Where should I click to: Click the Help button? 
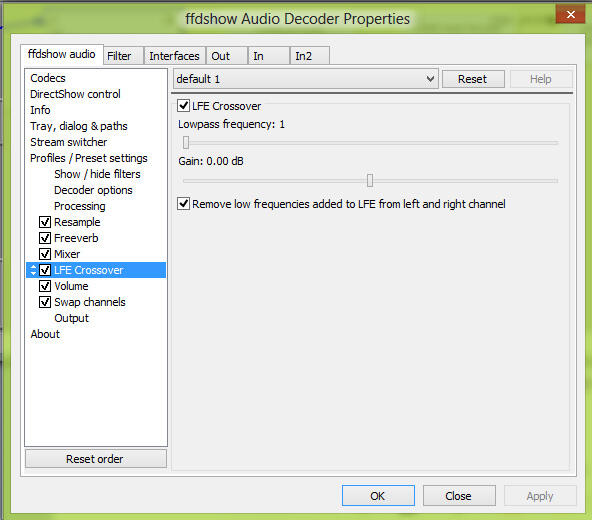click(x=541, y=79)
